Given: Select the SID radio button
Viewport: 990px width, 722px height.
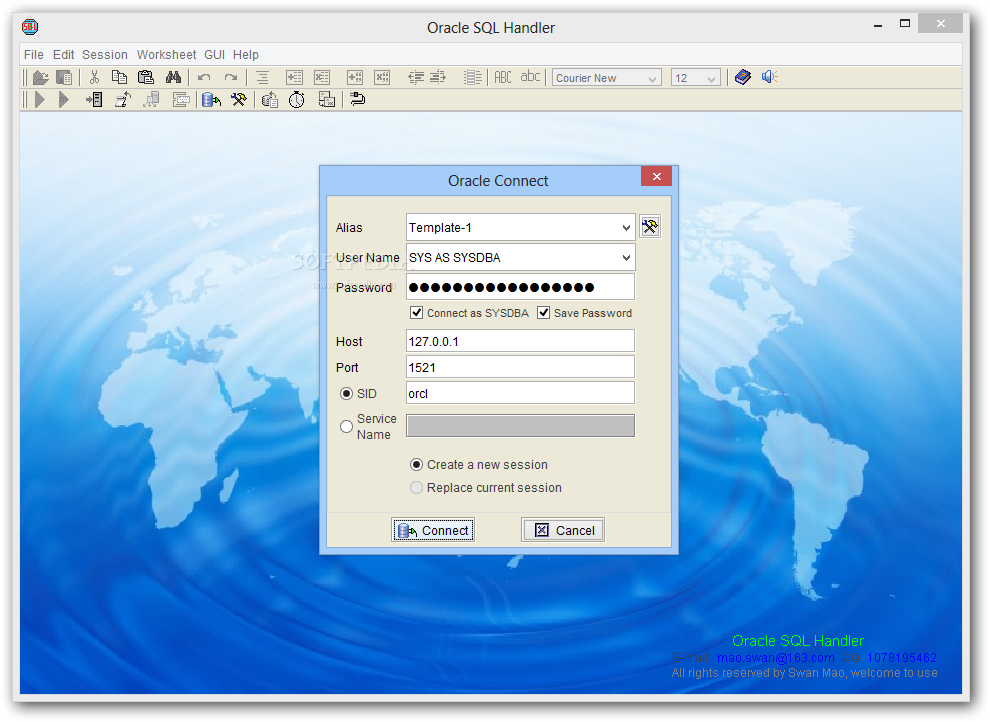Looking at the screenshot, I should pyautogui.click(x=346, y=394).
